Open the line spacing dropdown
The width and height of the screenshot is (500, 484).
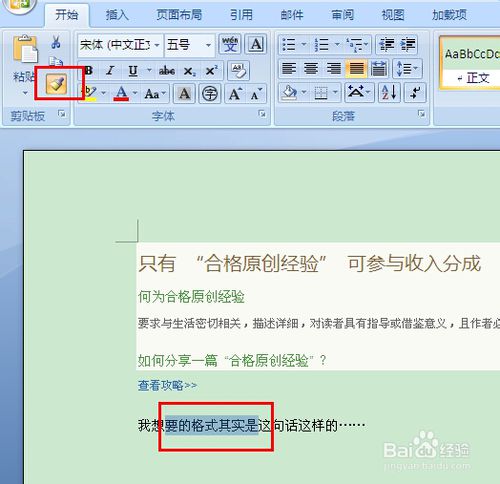pyautogui.click(x=407, y=69)
